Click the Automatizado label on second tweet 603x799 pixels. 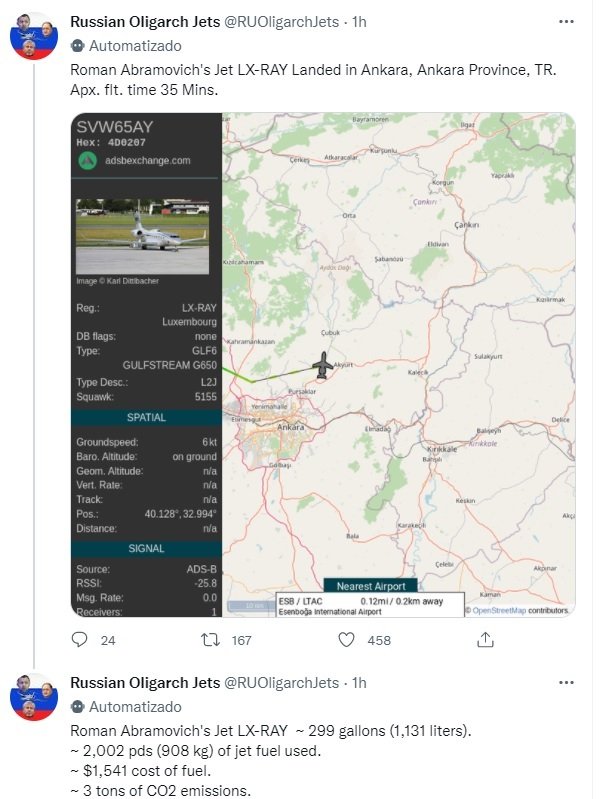(x=135, y=707)
